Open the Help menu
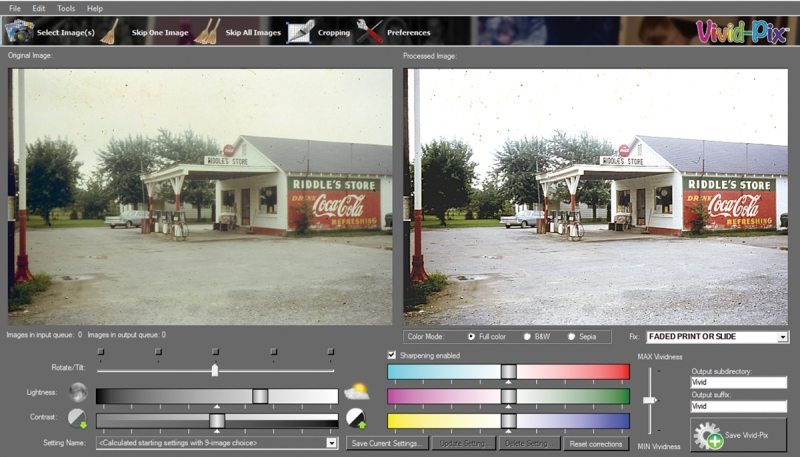 coord(95,8)
